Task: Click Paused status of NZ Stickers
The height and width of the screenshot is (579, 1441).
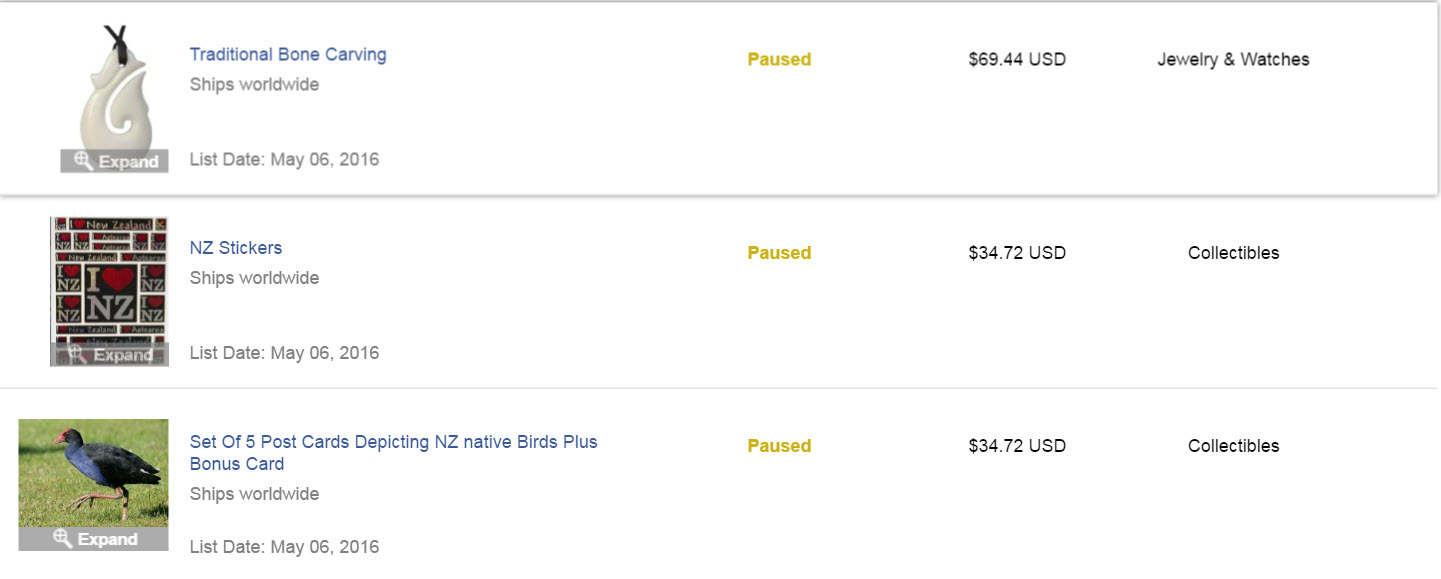Action: pyautogui.click(x=779, y=253)
